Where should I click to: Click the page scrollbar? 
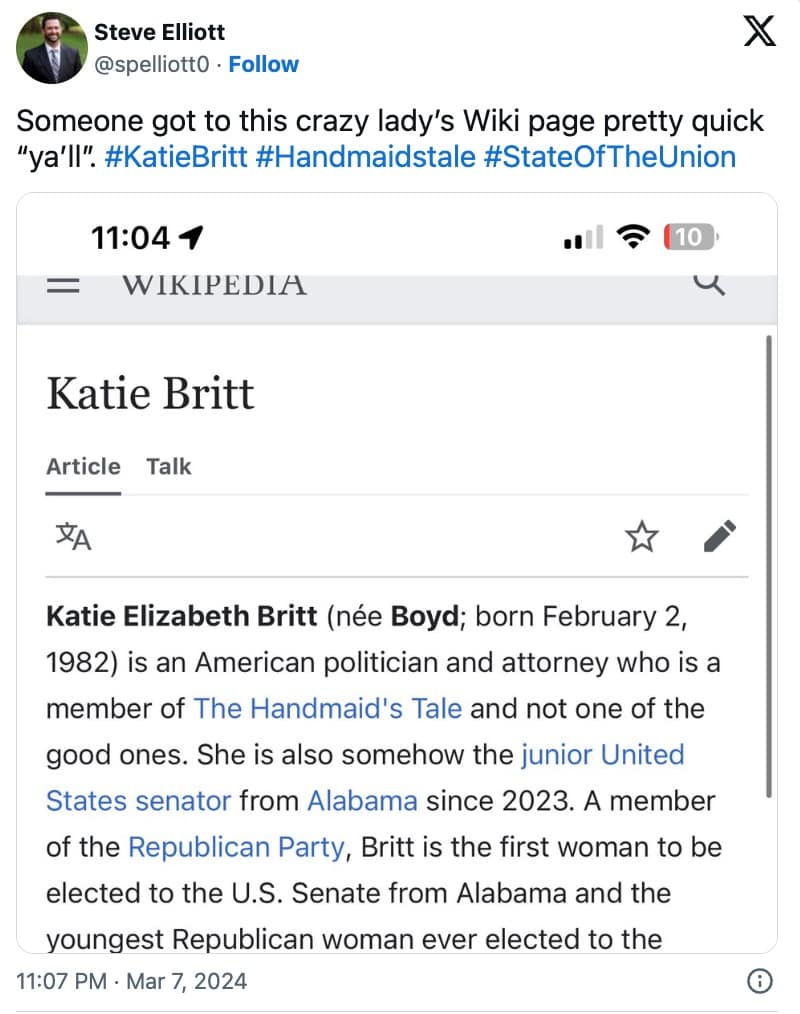(x=768, y=566)
